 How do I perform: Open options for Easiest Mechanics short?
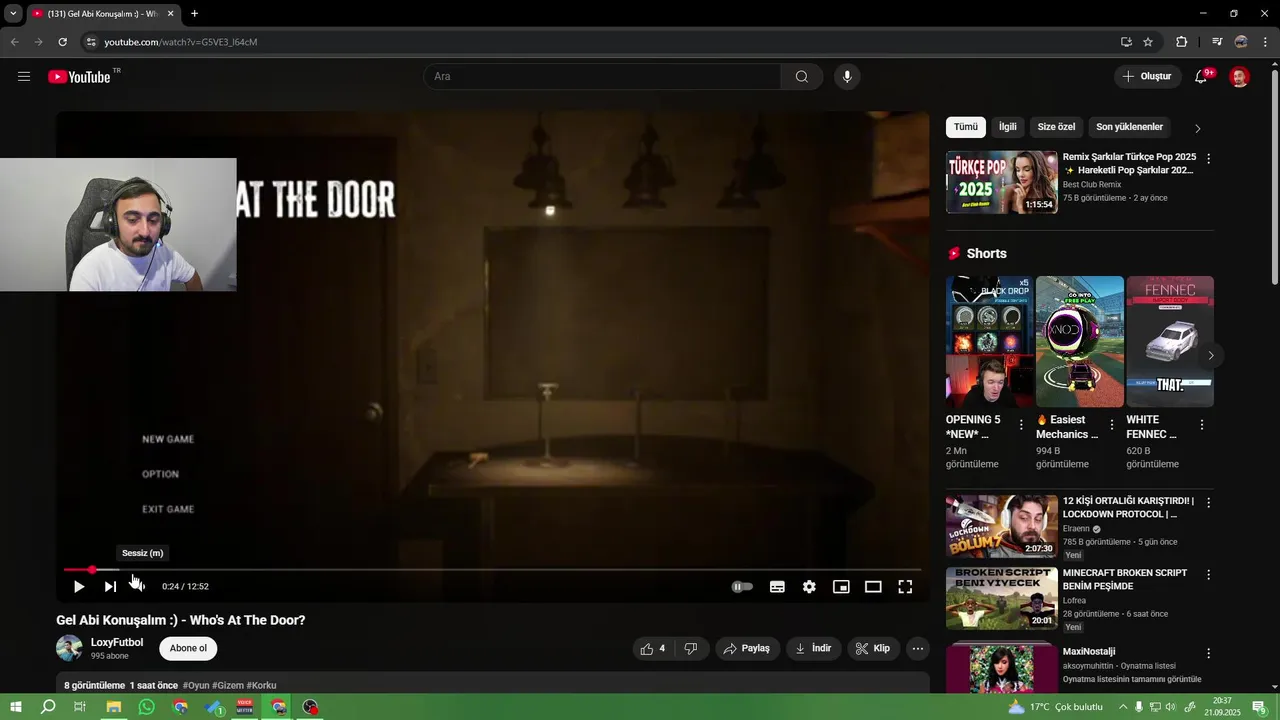pos(1111,425)
